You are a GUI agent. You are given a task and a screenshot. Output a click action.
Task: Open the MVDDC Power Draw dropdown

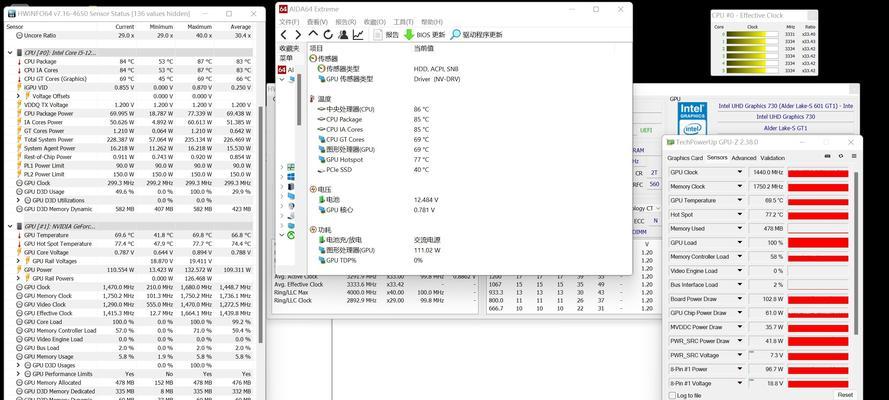click(740, 327)
